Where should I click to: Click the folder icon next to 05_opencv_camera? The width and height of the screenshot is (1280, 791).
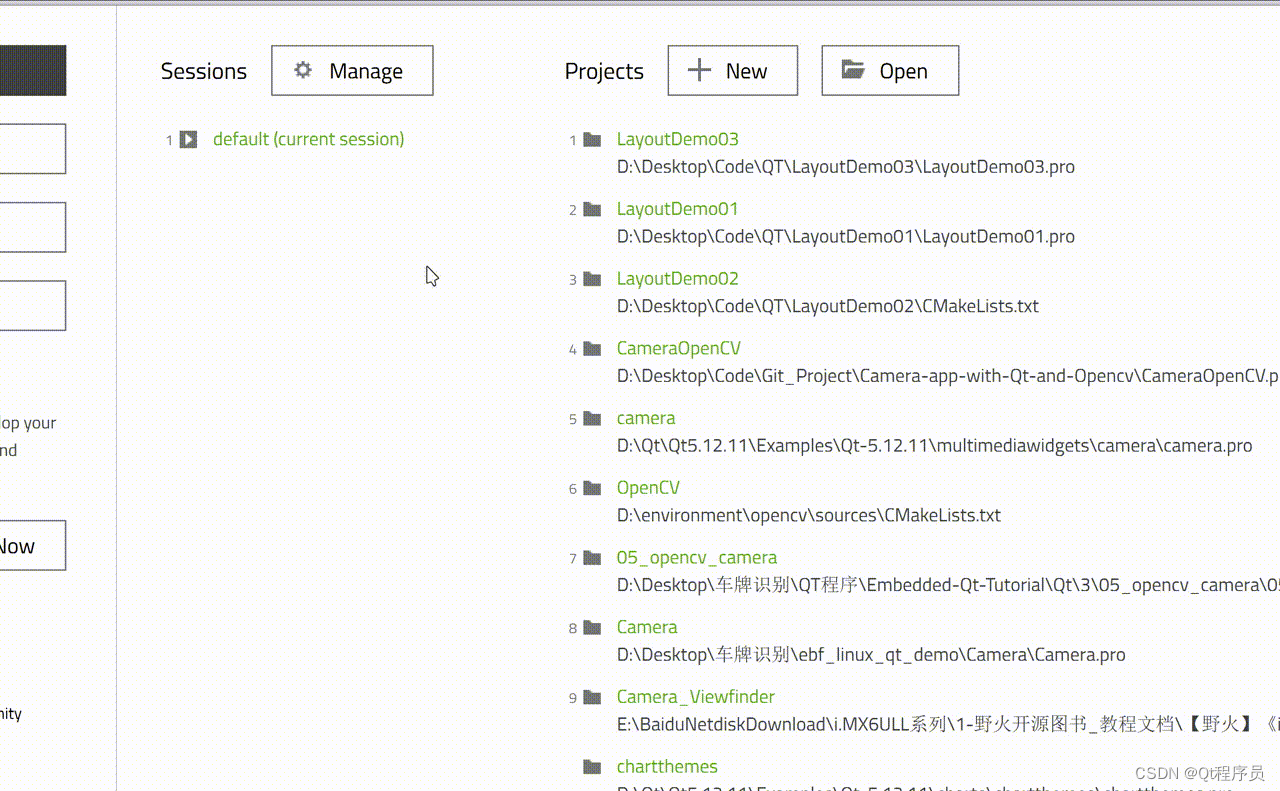click(591, 558)
